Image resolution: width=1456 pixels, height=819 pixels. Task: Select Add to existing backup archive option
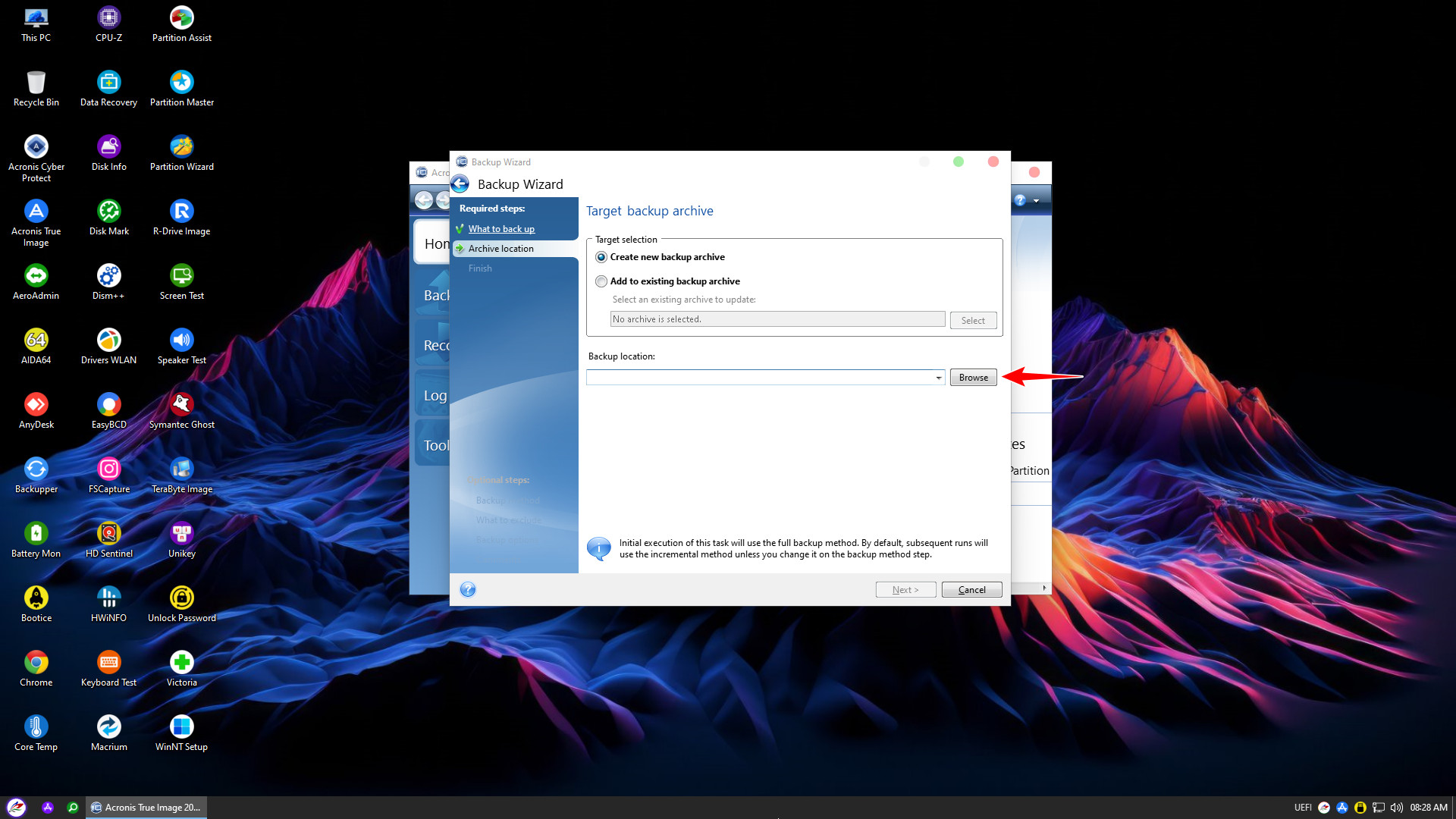click(x=601, y=281)
